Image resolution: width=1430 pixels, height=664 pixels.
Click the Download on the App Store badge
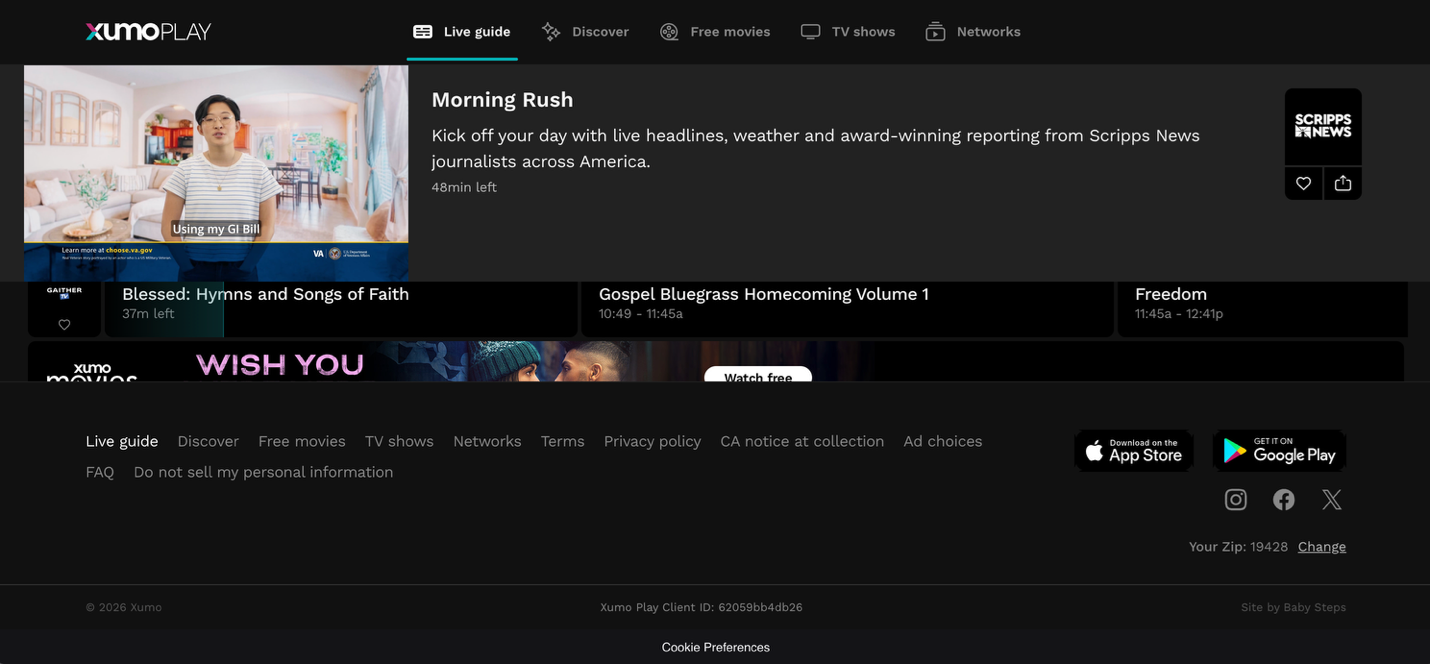coord(1134,451)
